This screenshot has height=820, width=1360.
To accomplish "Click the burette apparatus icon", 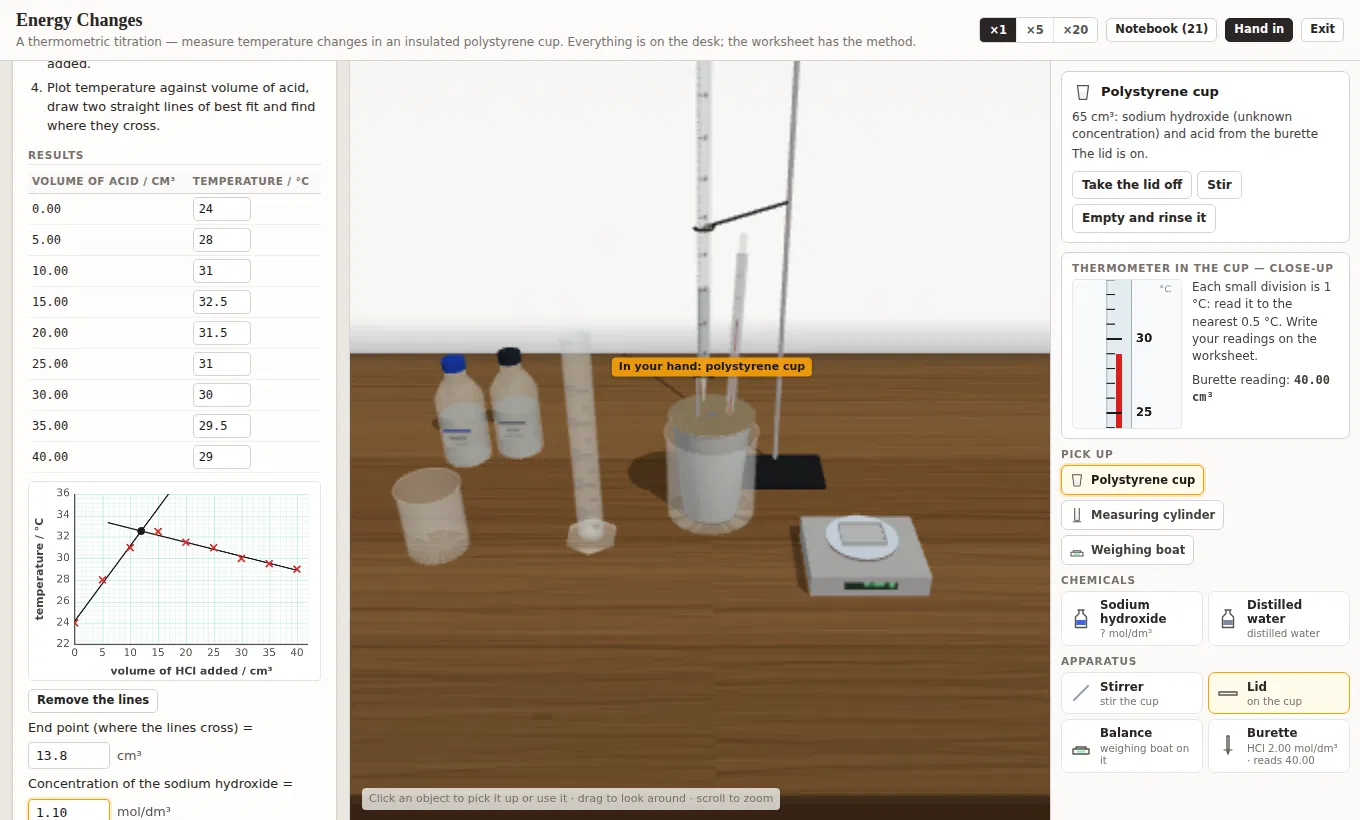I will (x=1228, y=745).
